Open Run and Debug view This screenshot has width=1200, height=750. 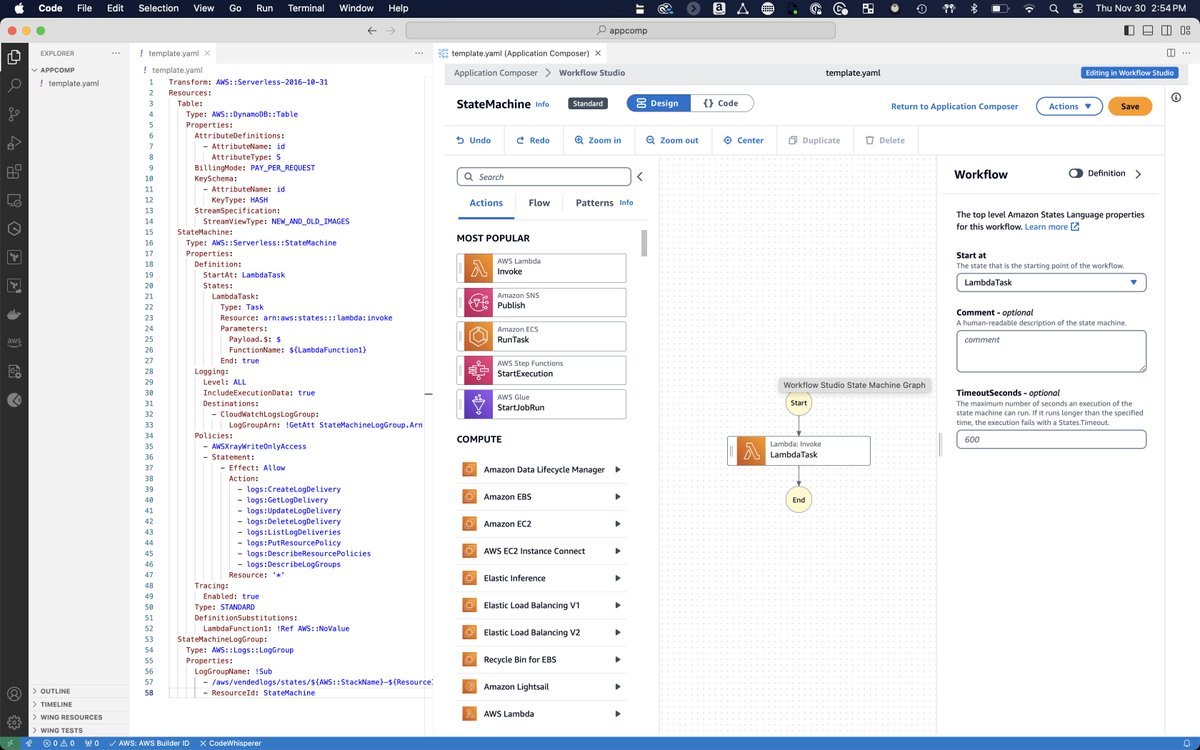14,143
